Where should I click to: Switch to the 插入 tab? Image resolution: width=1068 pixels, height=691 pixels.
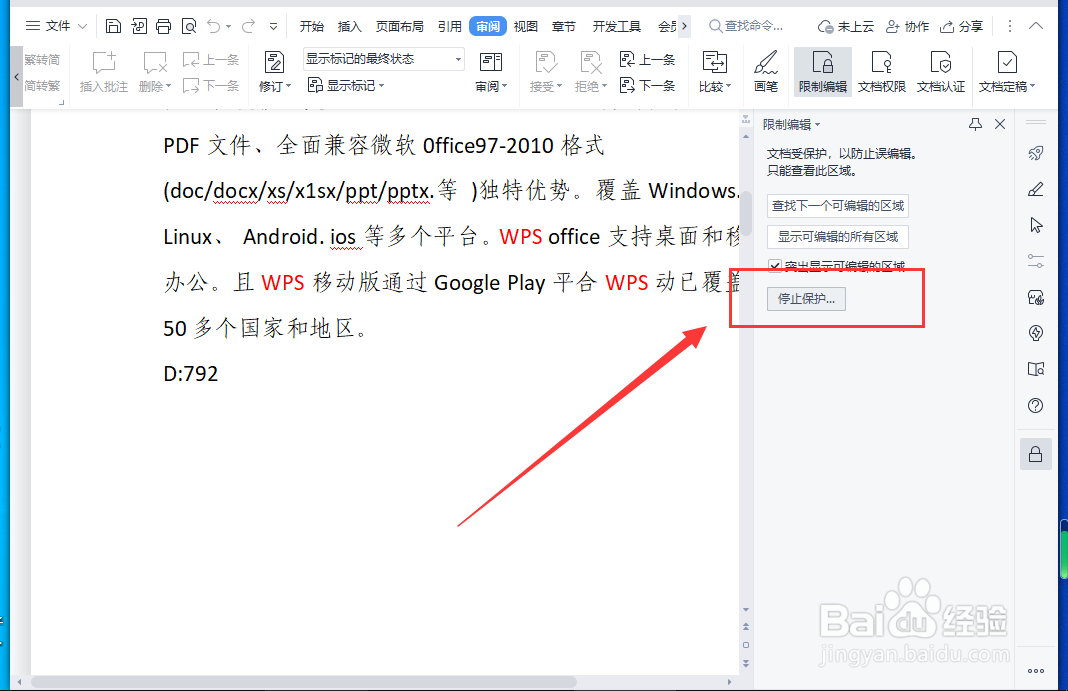click(349, 27)
